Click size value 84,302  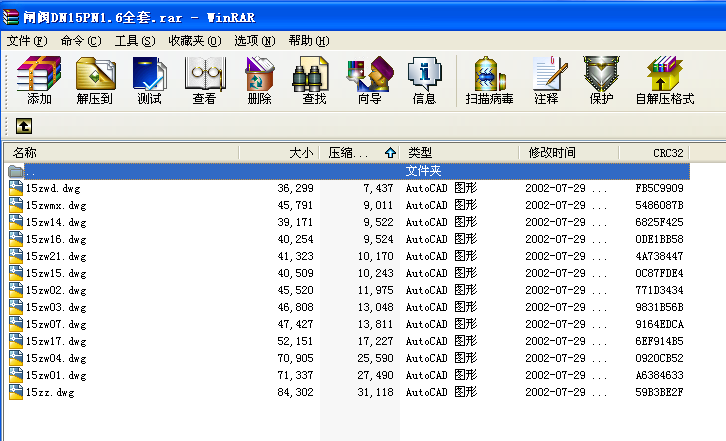295,392
